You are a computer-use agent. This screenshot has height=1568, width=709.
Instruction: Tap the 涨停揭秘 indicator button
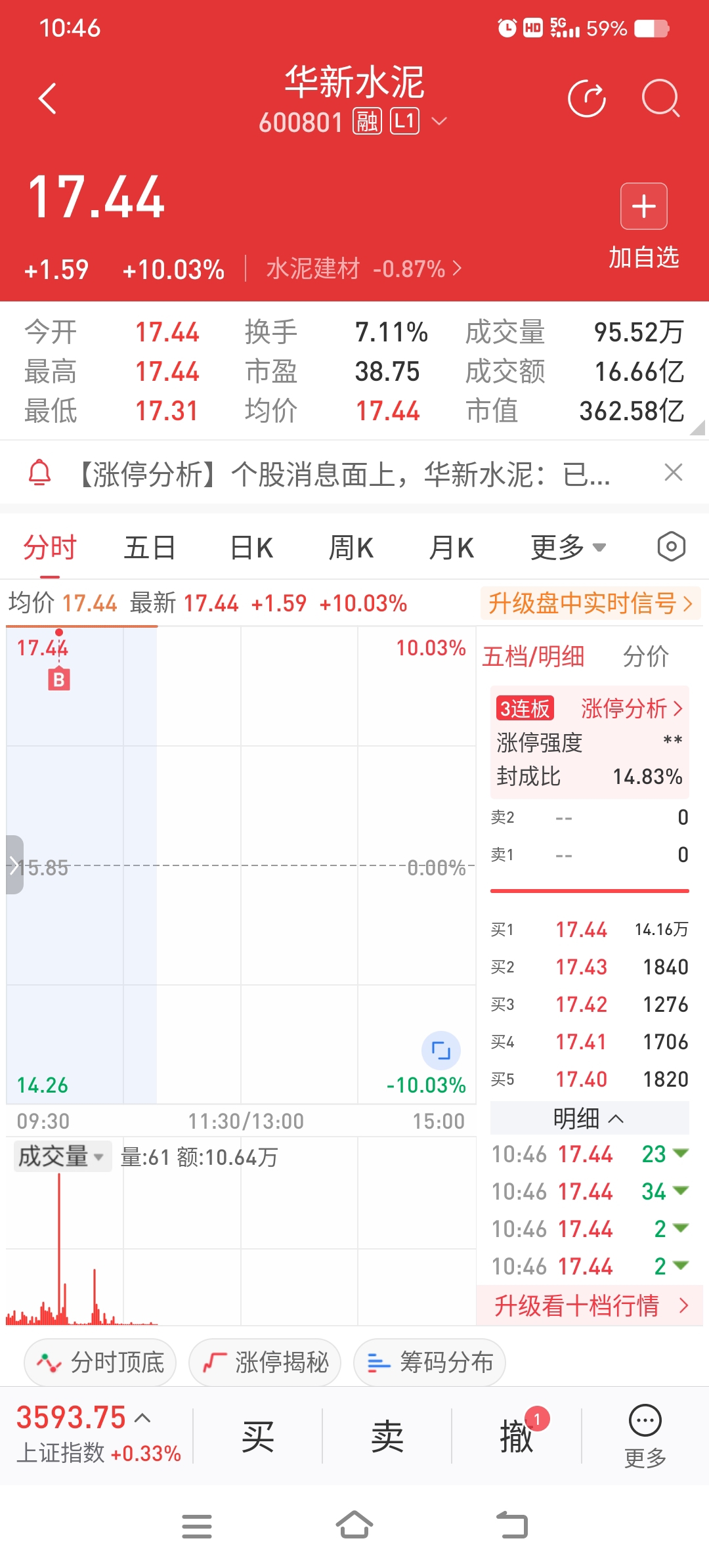(265, 1362)
